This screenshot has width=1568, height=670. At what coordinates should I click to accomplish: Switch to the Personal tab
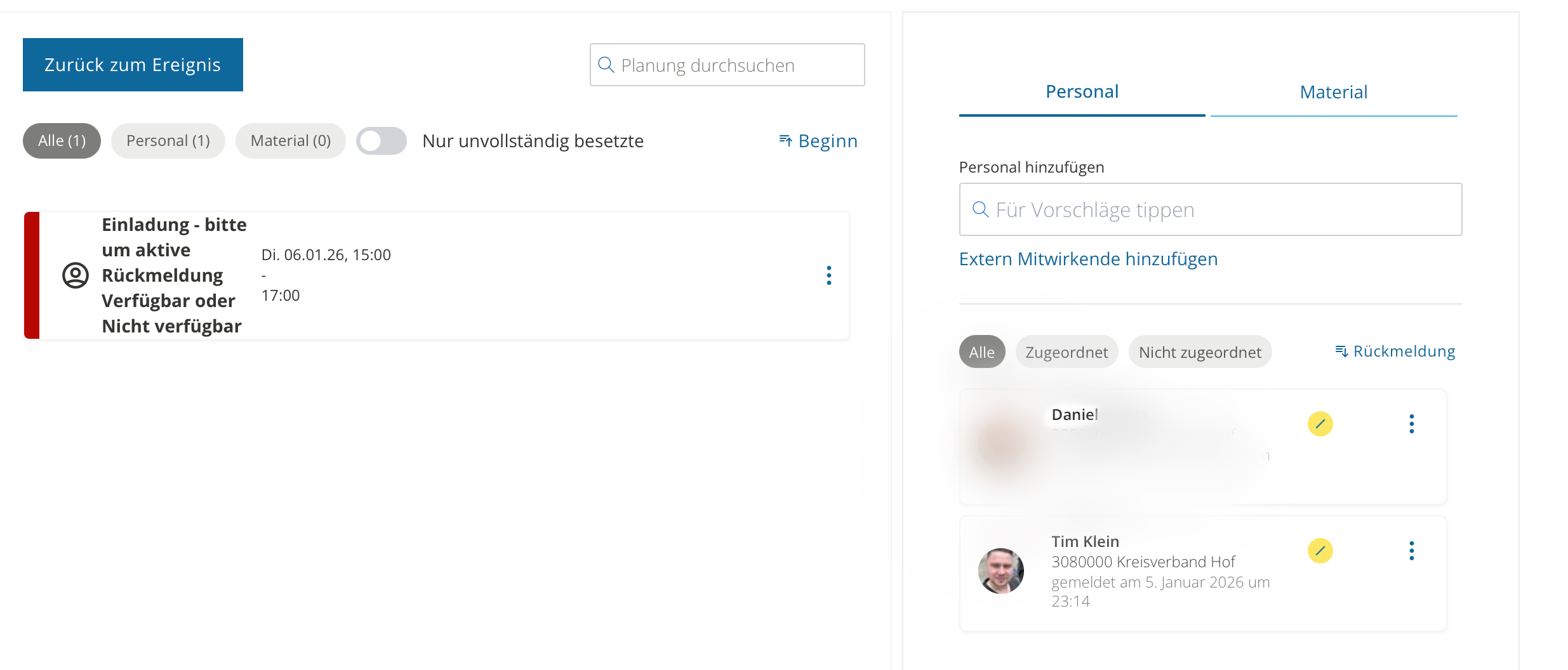(1082, 92)
